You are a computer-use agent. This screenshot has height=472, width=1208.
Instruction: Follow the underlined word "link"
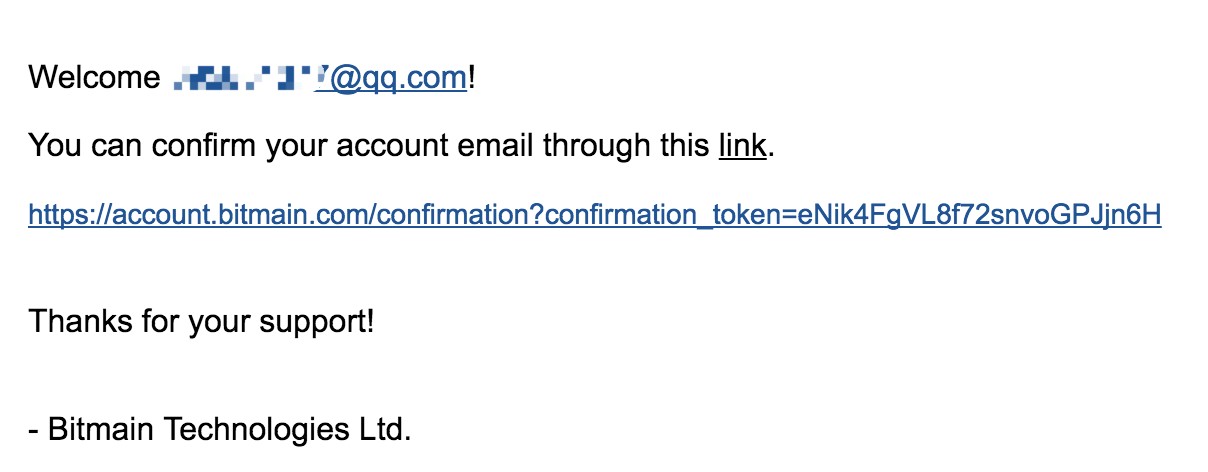pyautogui.click(x=742, y=147)
